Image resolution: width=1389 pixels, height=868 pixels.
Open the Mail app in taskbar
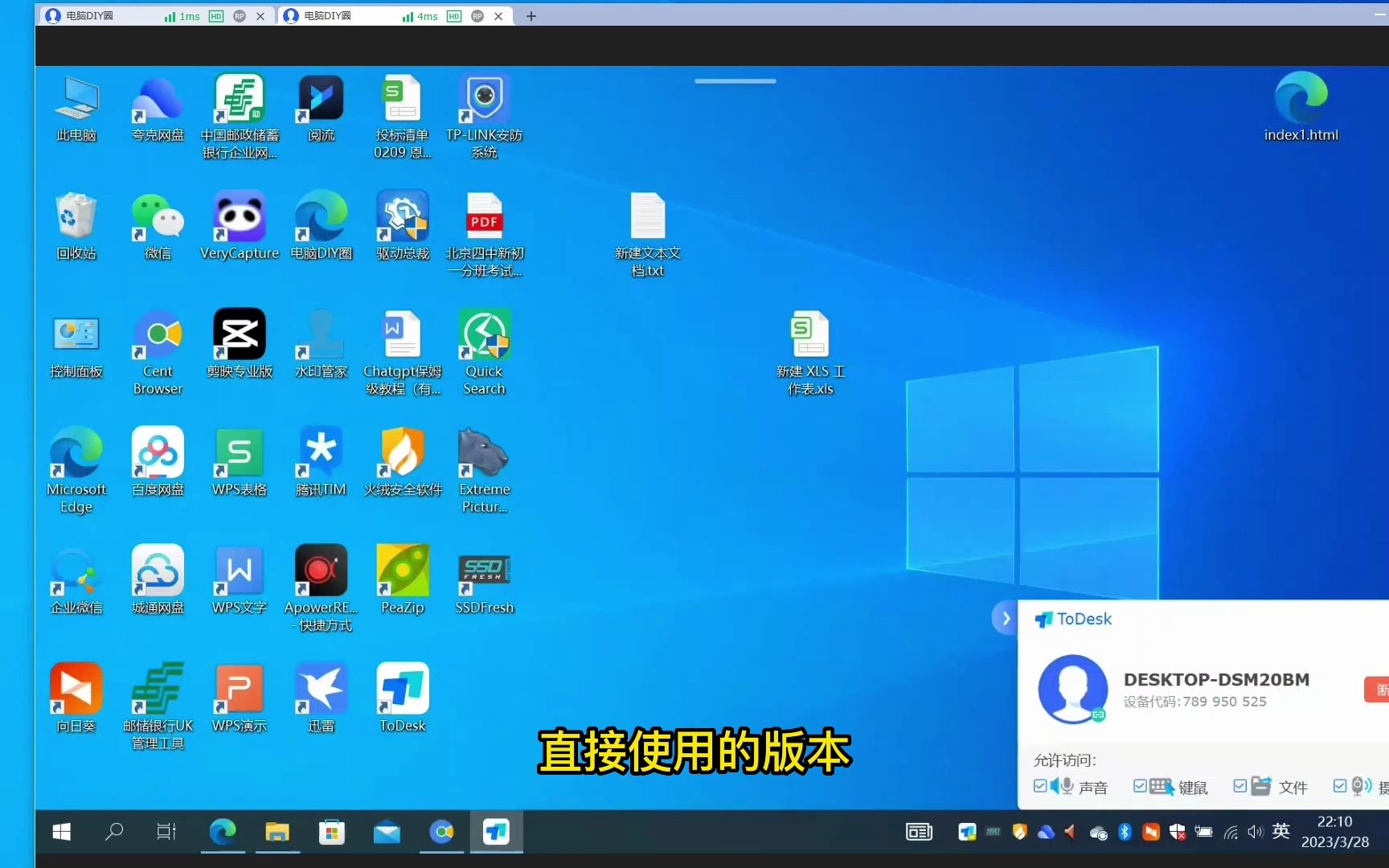(x=387, y=832)
